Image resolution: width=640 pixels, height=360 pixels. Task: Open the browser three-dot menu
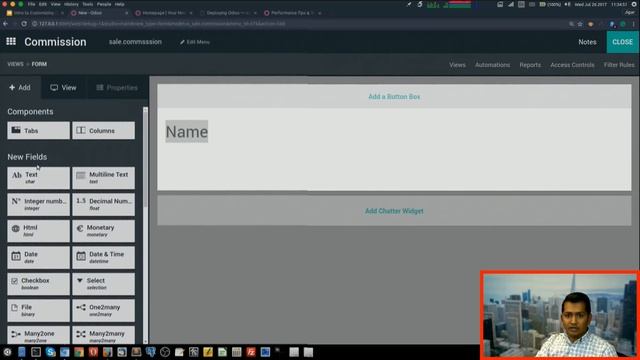click(x=634, y=24)
